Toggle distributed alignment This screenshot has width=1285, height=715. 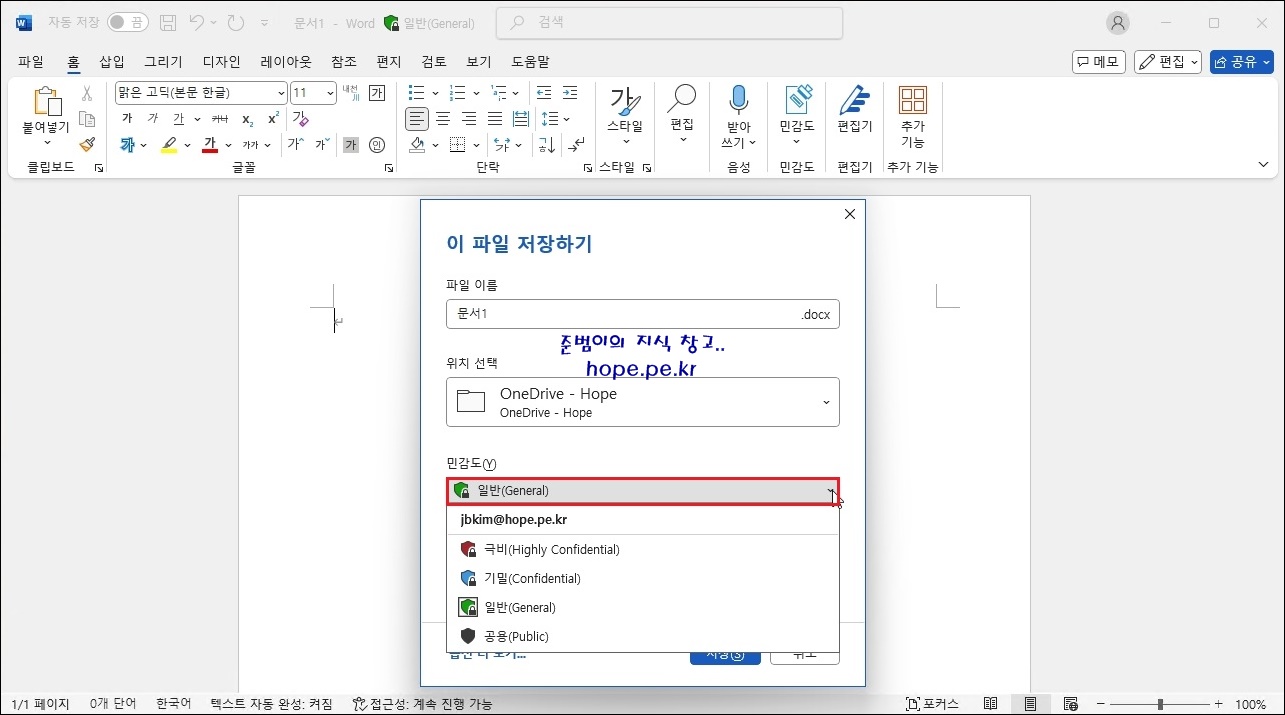coord(521,119)
